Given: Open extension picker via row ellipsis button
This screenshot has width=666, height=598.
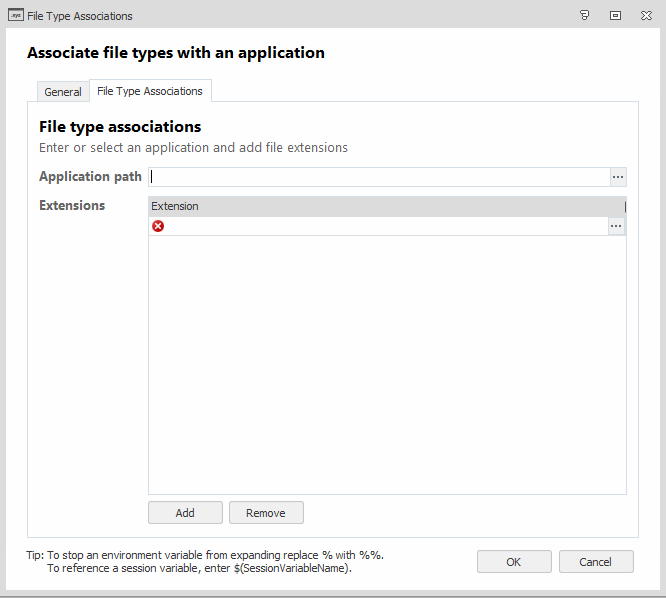Looking at the screenshot, I should tap(617, 226).
